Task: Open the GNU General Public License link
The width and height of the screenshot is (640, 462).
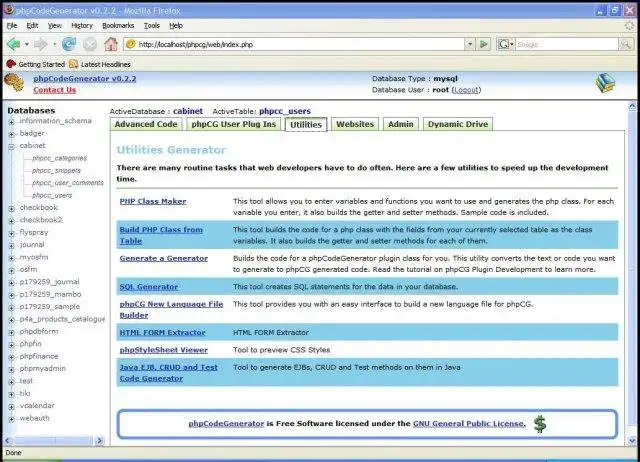Action: click(469, 424)
